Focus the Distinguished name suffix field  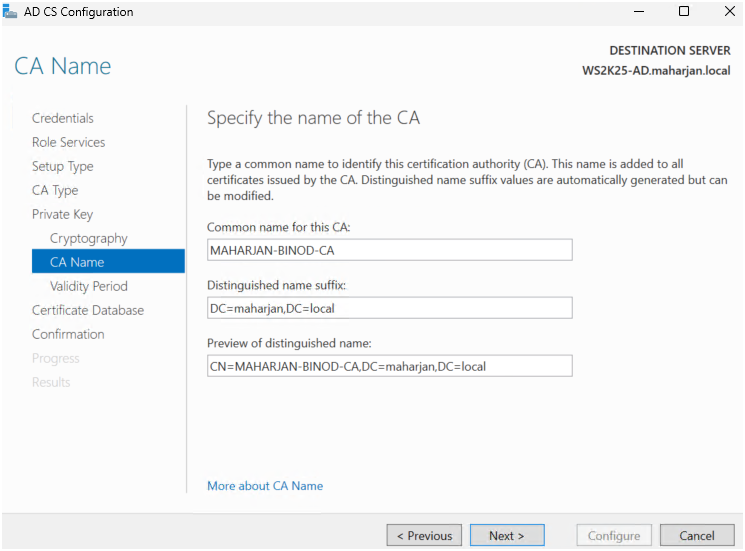389,308
